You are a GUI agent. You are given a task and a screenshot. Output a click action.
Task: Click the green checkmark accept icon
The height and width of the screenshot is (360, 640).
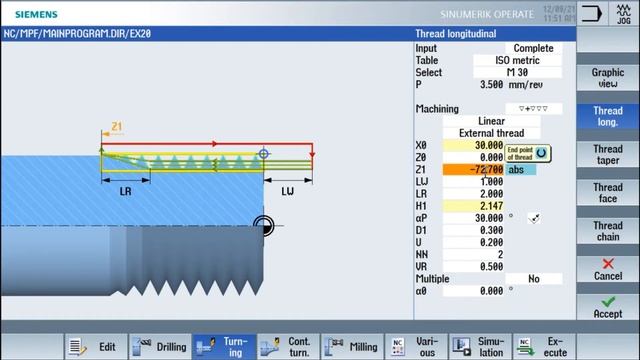pyautogui.click(x=608, y=302)
